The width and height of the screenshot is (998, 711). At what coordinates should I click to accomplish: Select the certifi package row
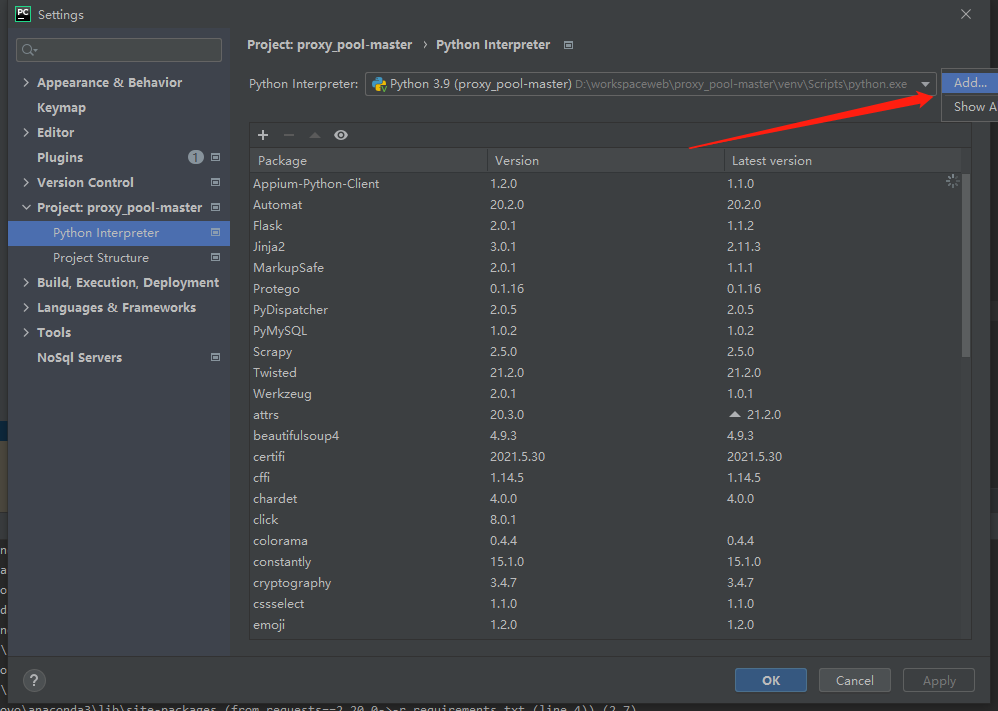605,456
